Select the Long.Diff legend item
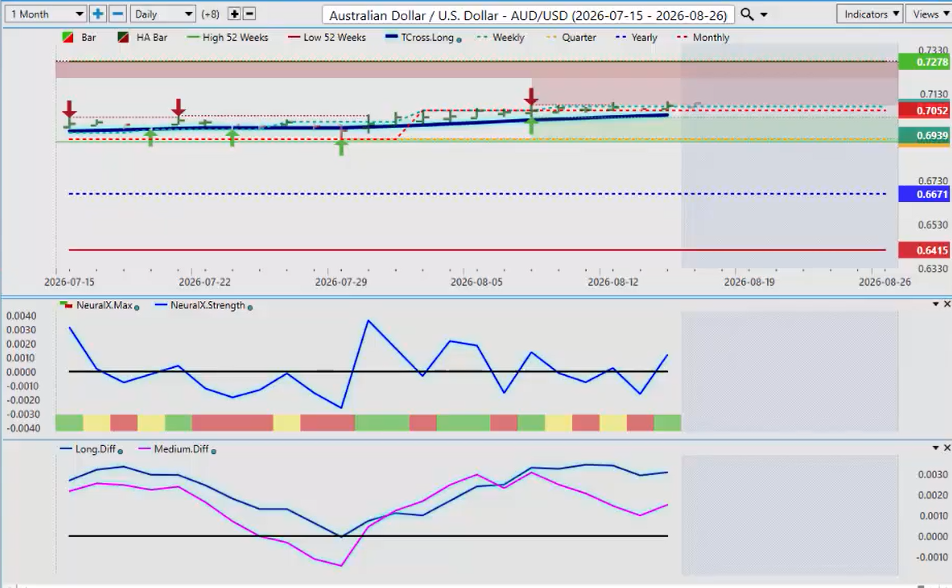This screenshot has height=588, width=952. point(88,450)
